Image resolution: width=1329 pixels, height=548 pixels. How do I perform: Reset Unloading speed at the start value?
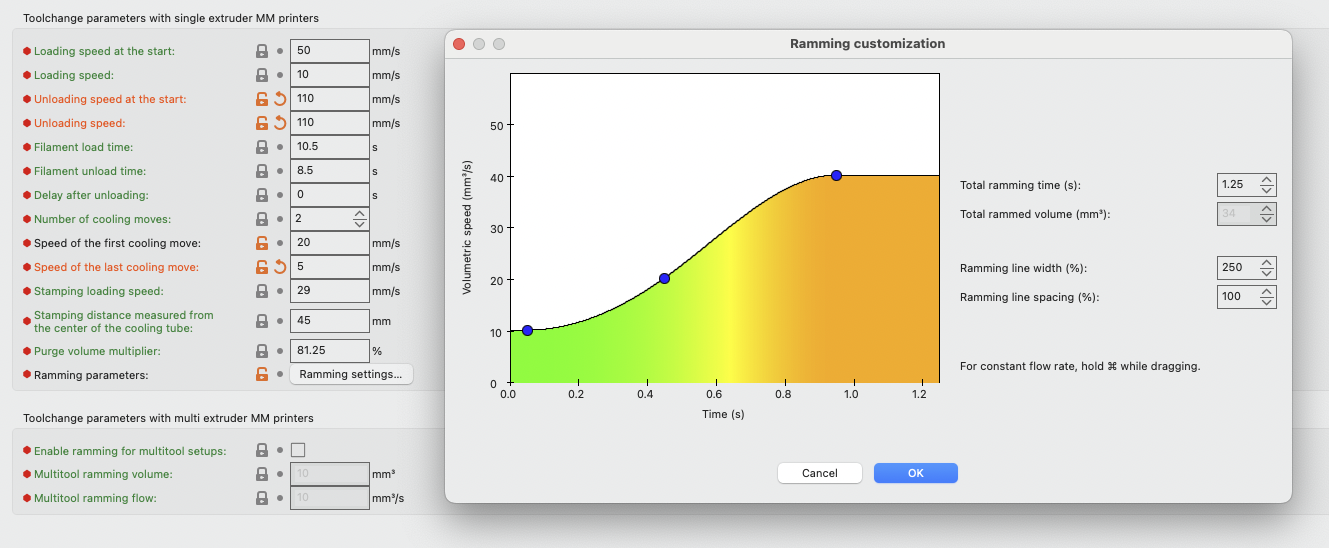click(x=280, y=99)
